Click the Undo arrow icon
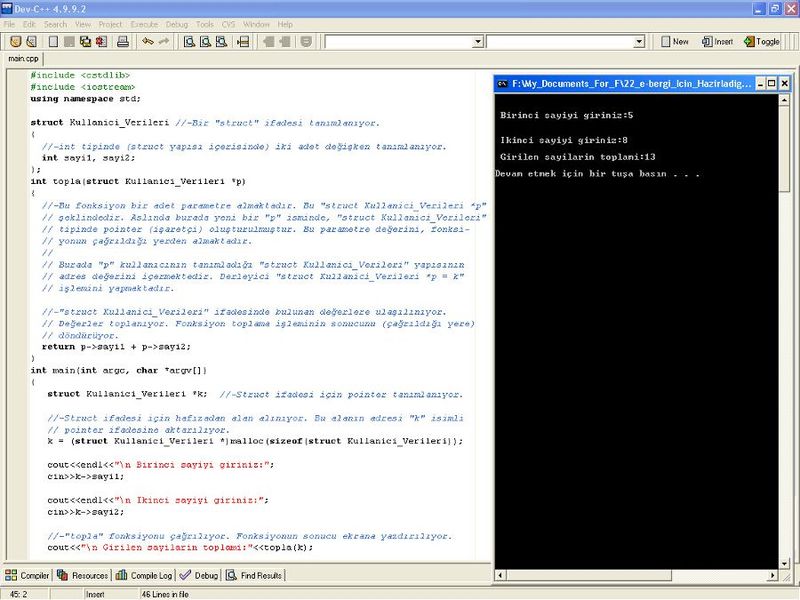The image size is (800, 600). coord(148,42)
